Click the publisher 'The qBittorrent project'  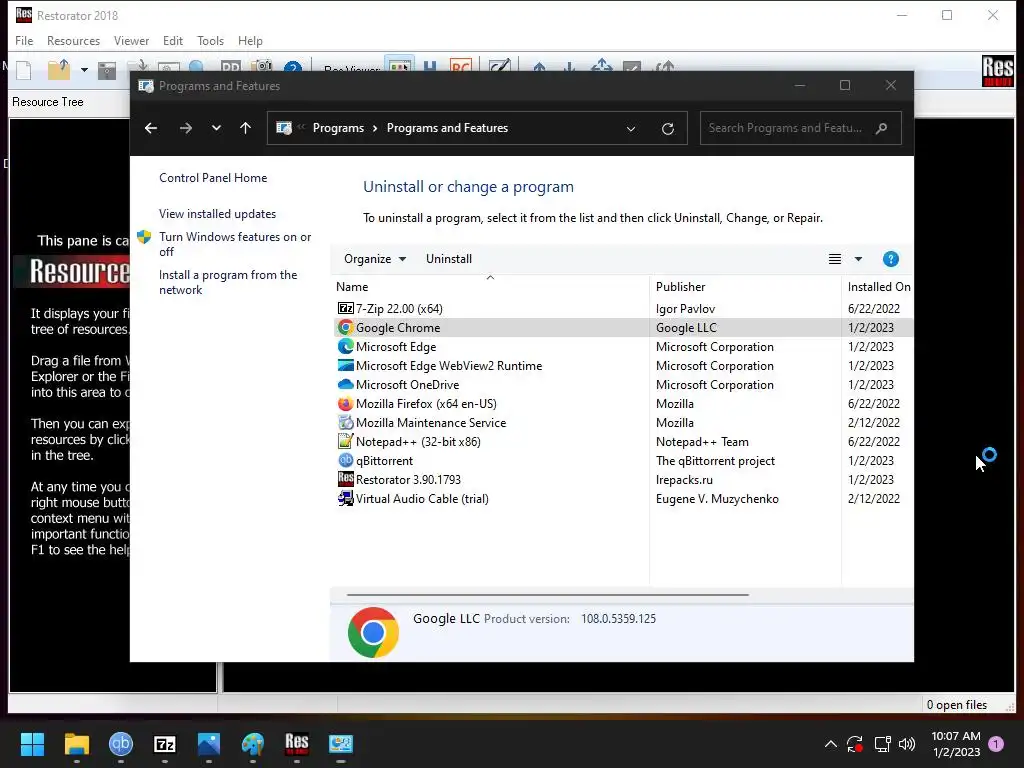pyautogui.click(x=715, y=460)
